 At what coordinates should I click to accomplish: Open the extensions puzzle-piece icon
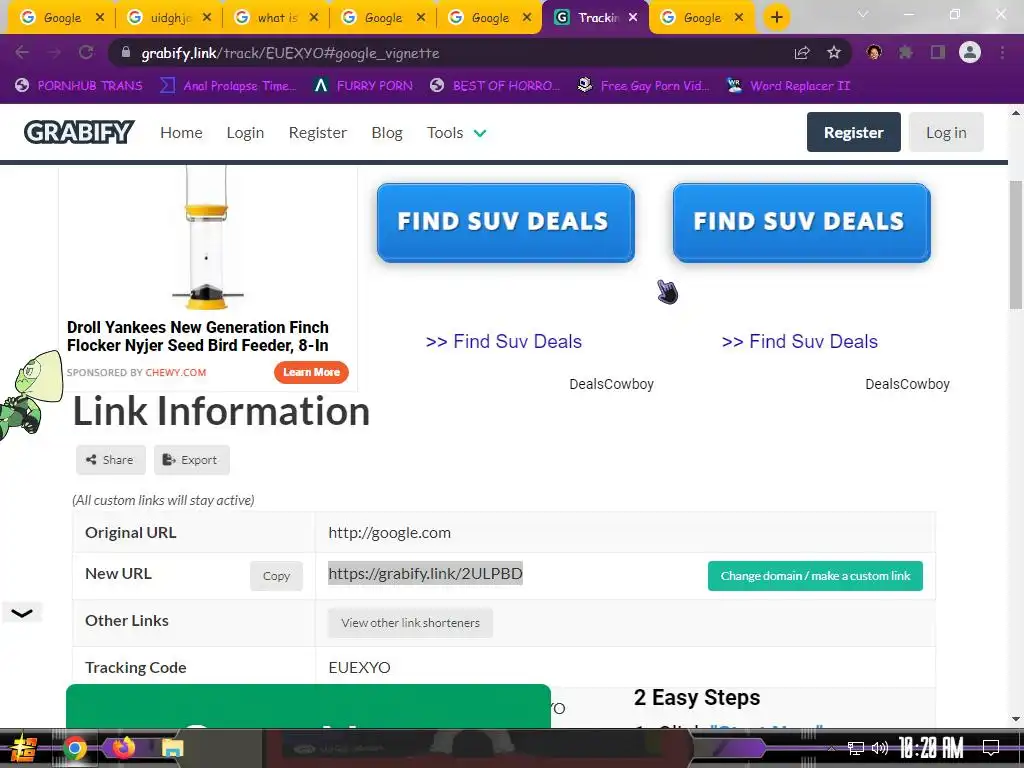coord(905,52)
